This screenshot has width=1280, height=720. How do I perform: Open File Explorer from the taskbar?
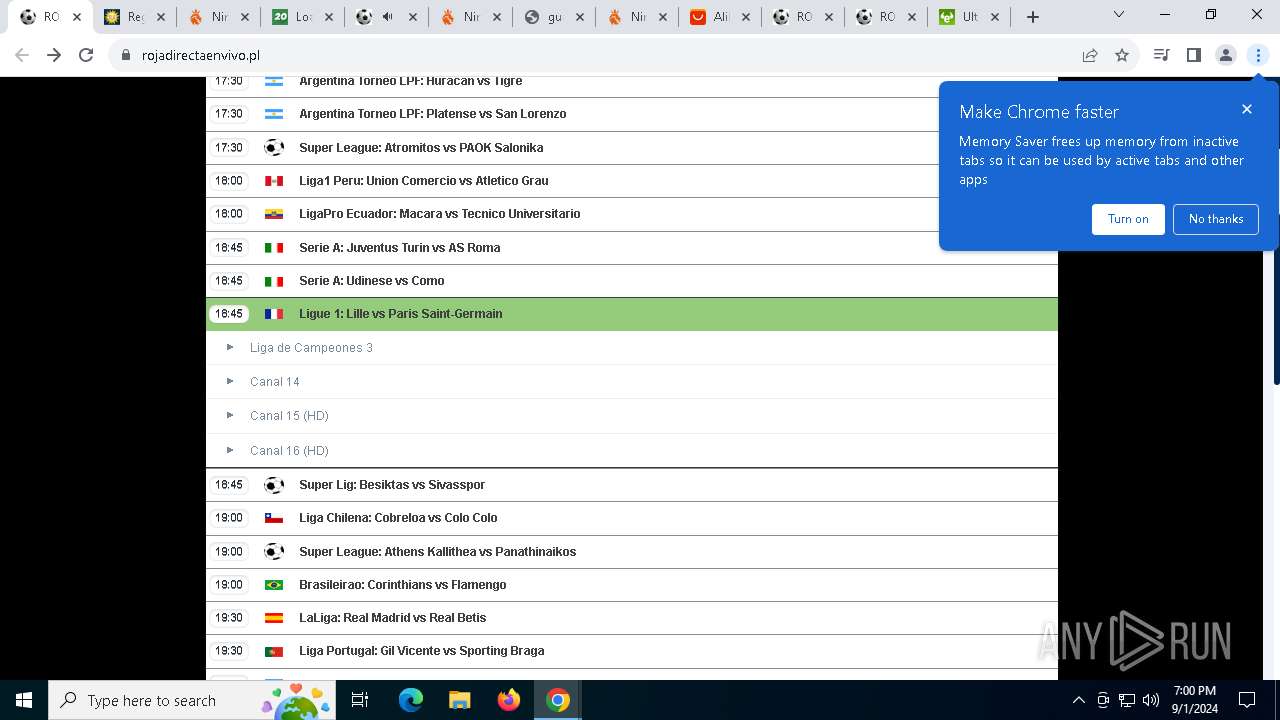coord(460,700)
